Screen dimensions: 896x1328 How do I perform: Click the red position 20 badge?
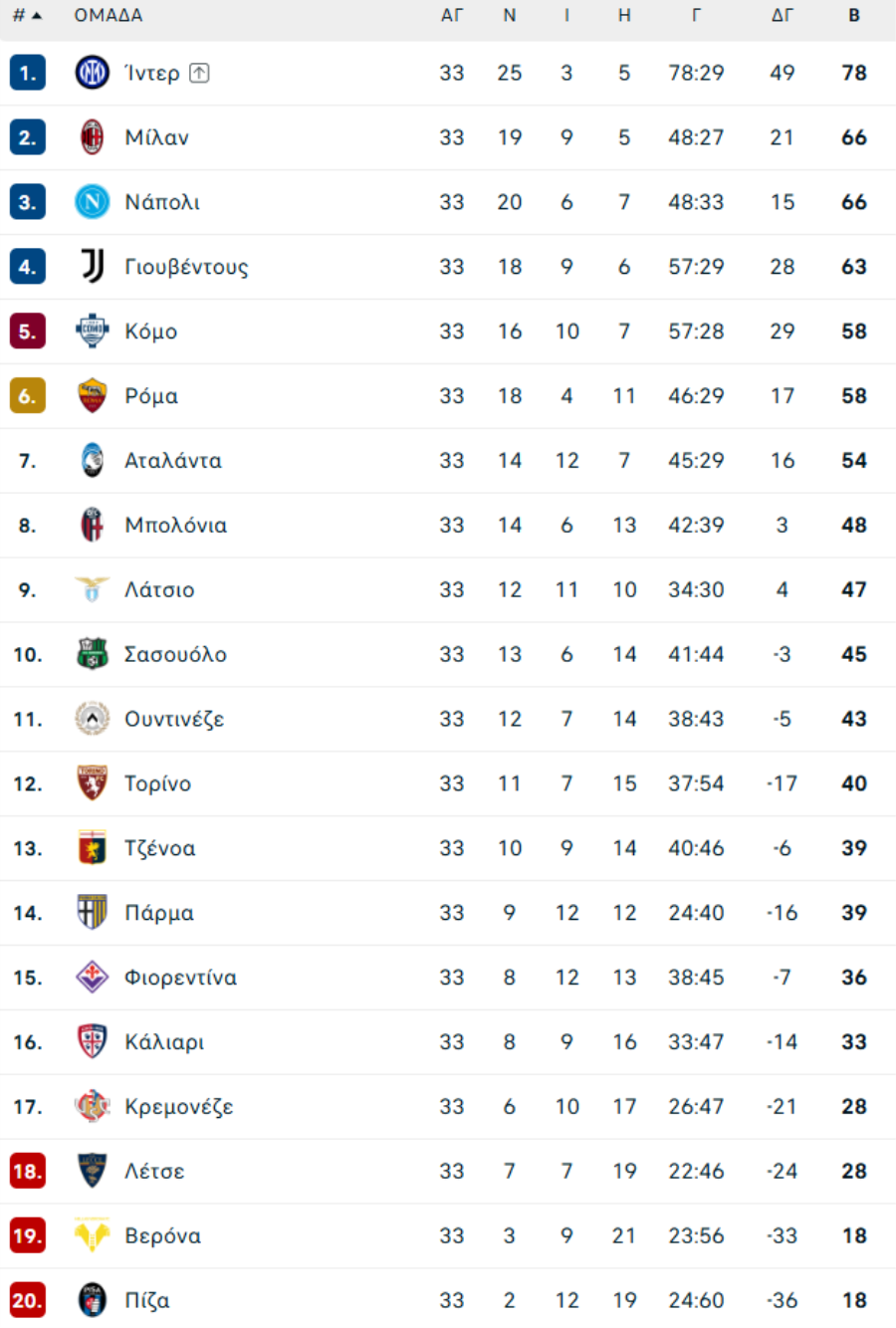click(x=28, y=1300)
